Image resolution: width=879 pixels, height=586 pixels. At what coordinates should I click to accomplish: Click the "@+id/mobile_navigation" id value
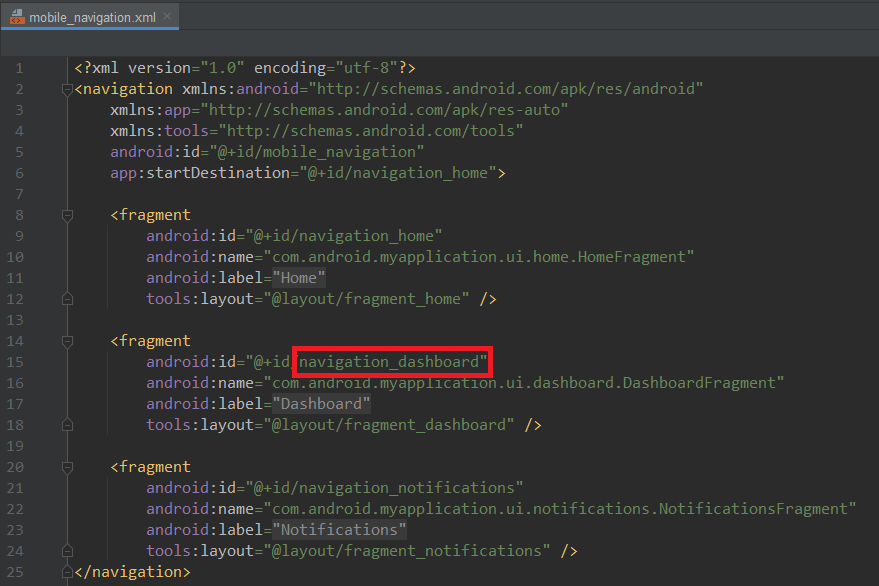tap(316, 152)
